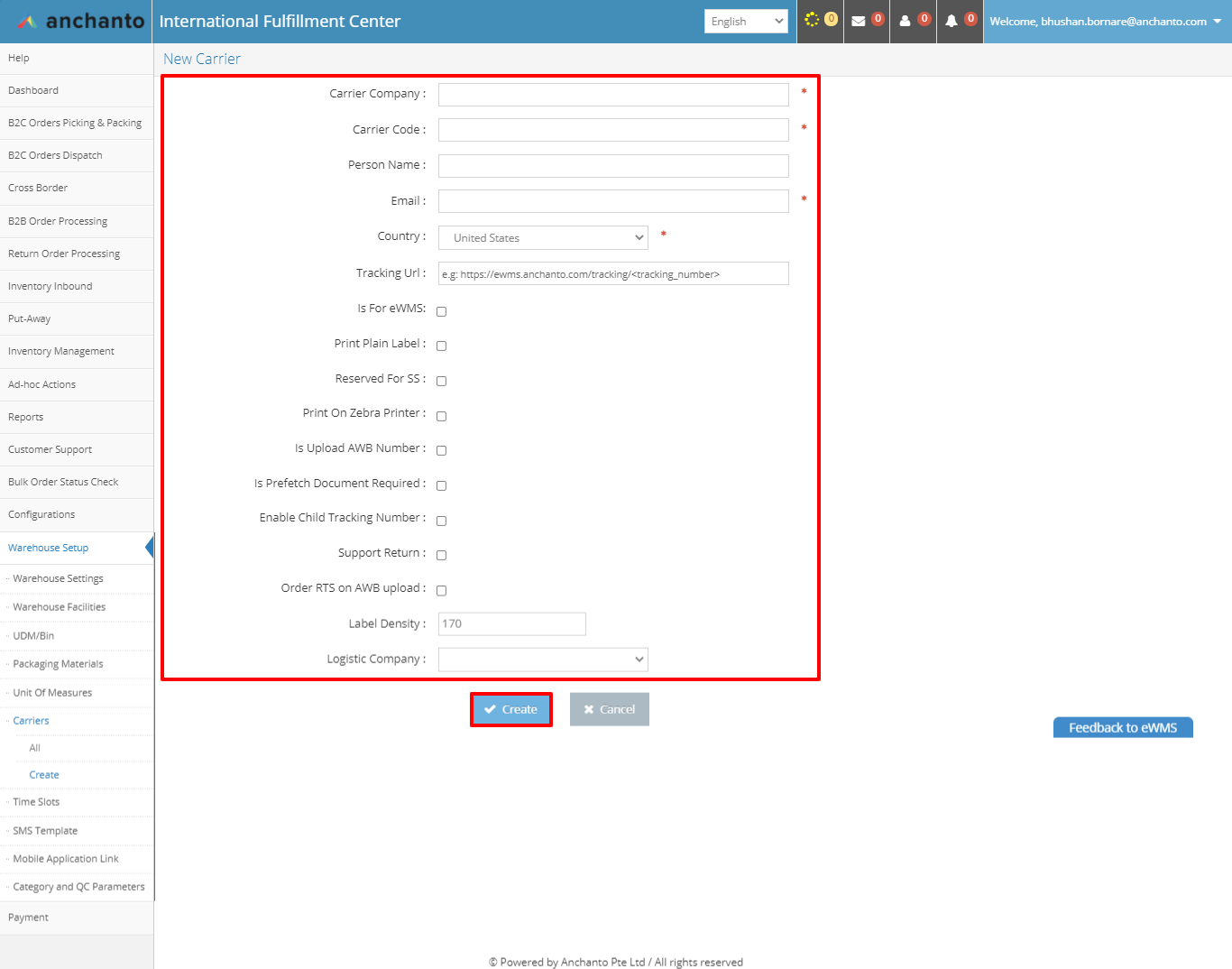Image resolution: width=1232 pixels, height=969 pixels.
Task: Expand the user account welcome menu
Action: point(1105,22)
